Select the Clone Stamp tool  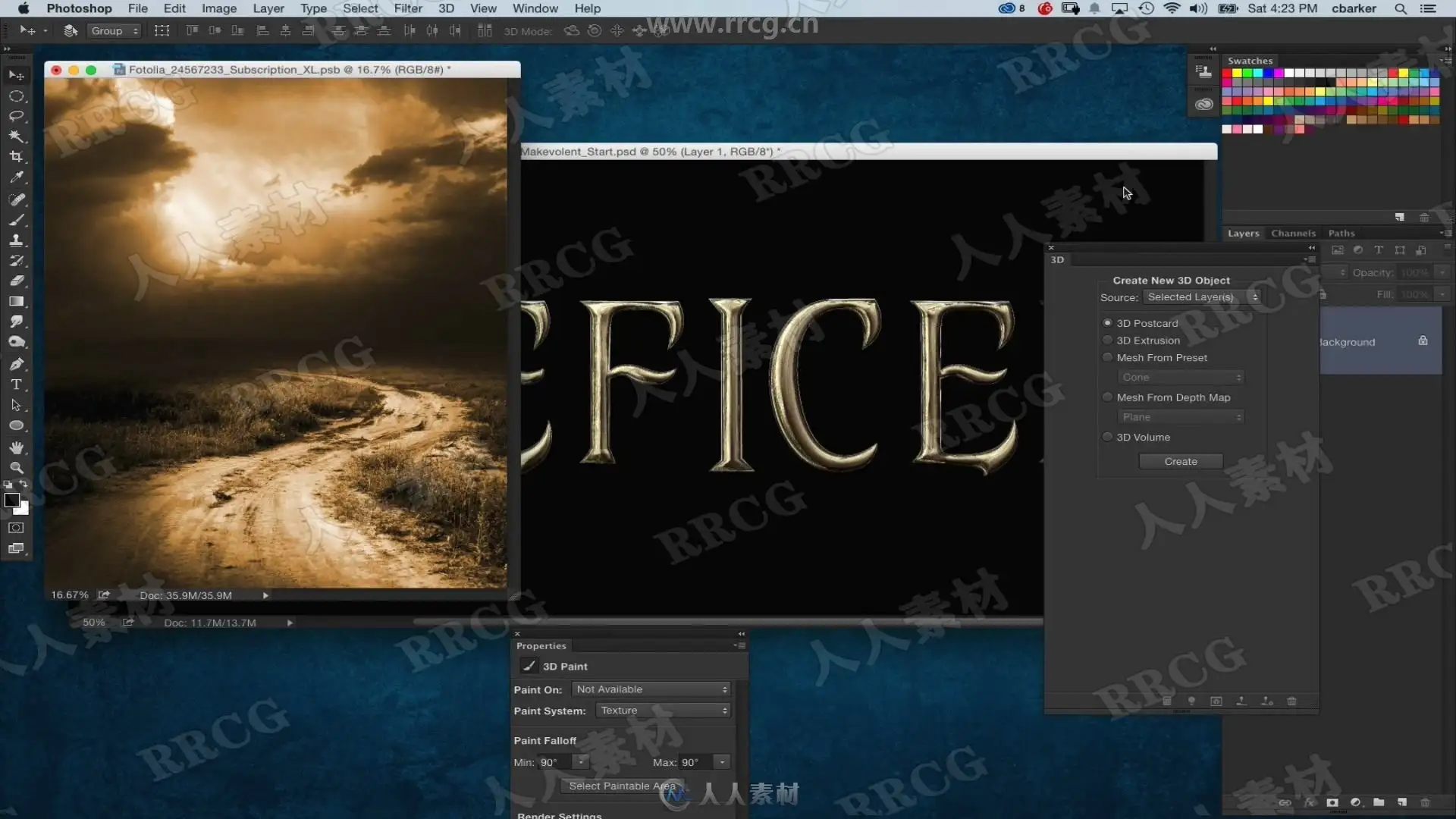pos(16,240)
